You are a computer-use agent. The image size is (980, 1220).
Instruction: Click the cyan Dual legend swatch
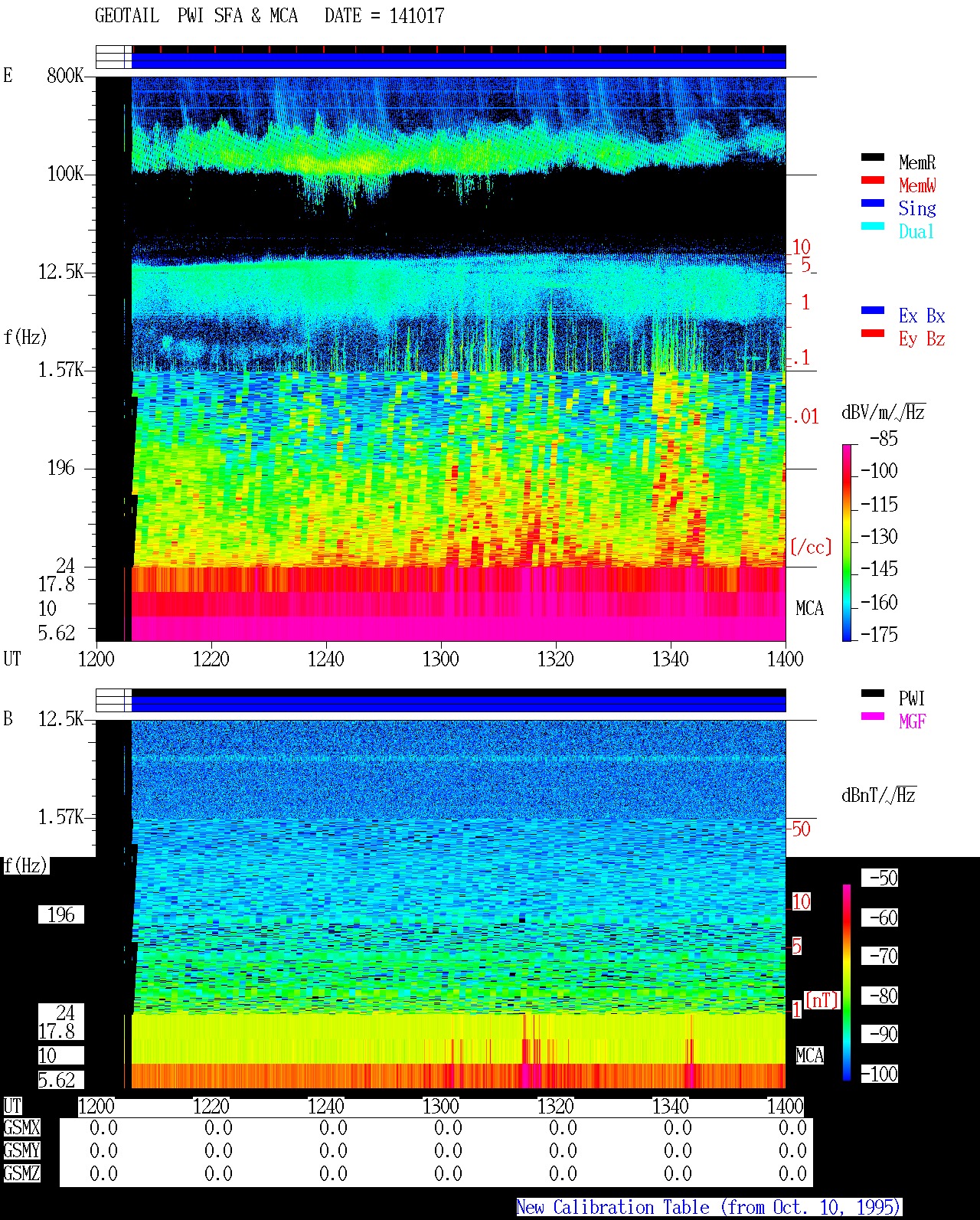tap(873, 227)
